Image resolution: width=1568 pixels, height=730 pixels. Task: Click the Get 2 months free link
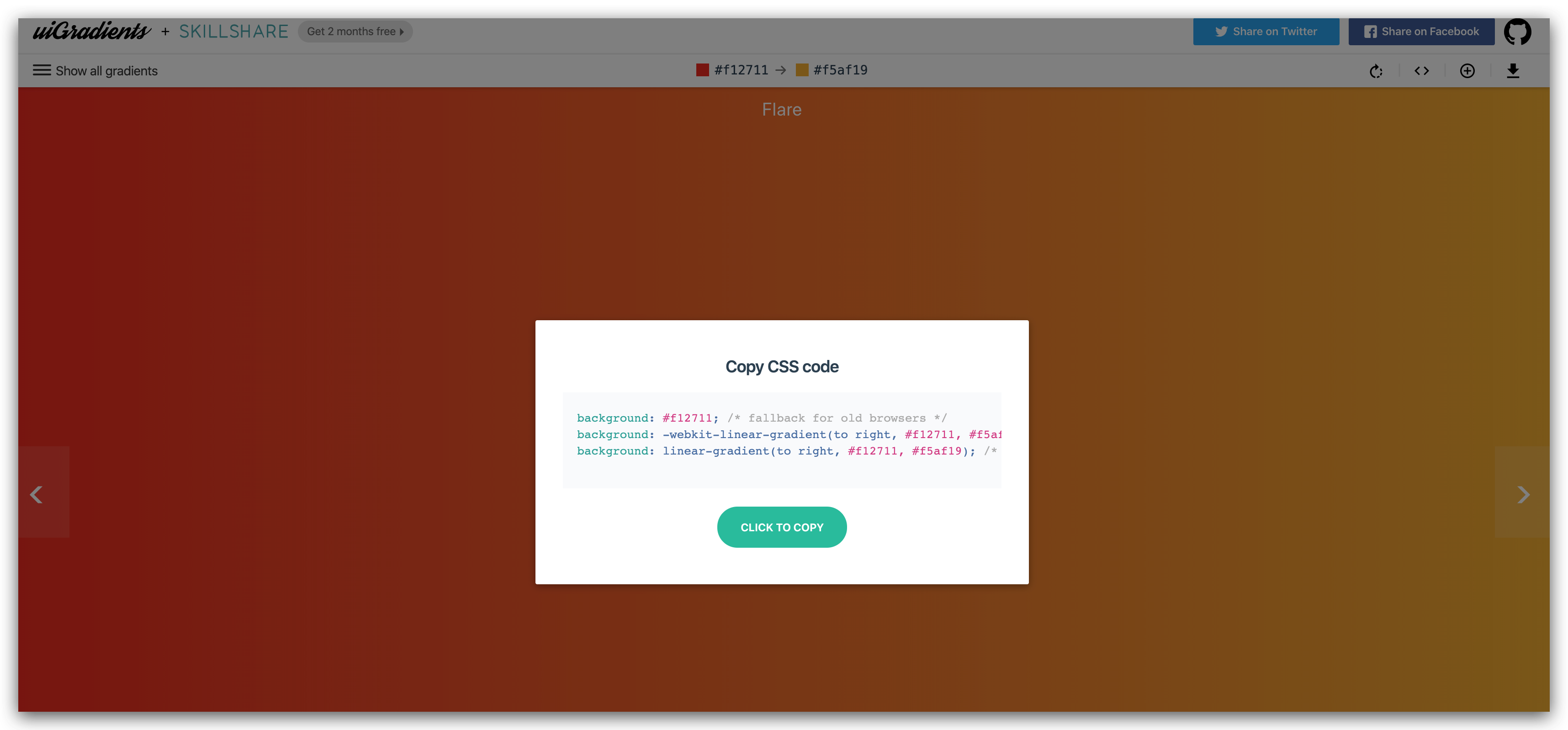coord(355,32)
